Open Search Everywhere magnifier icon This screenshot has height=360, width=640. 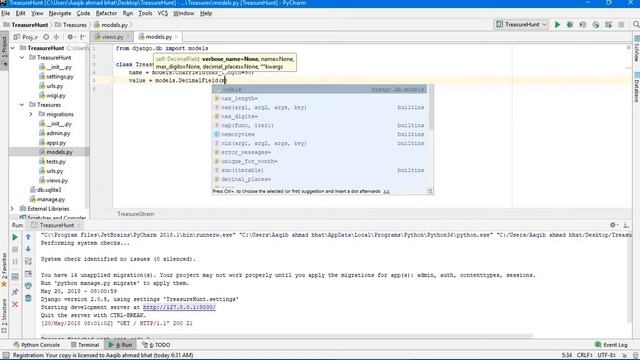pyautogui.click(x=636, y=24)
